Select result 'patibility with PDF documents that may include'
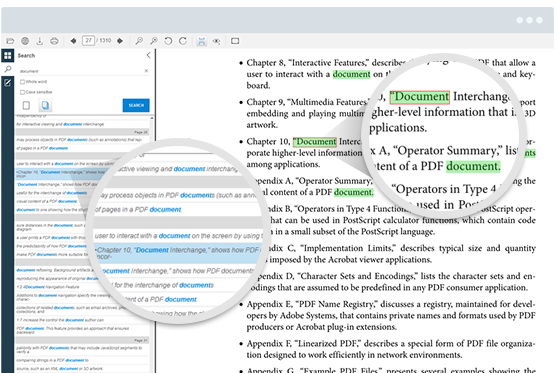This screenshot has width=555, height=373. (x=82, y=350)
